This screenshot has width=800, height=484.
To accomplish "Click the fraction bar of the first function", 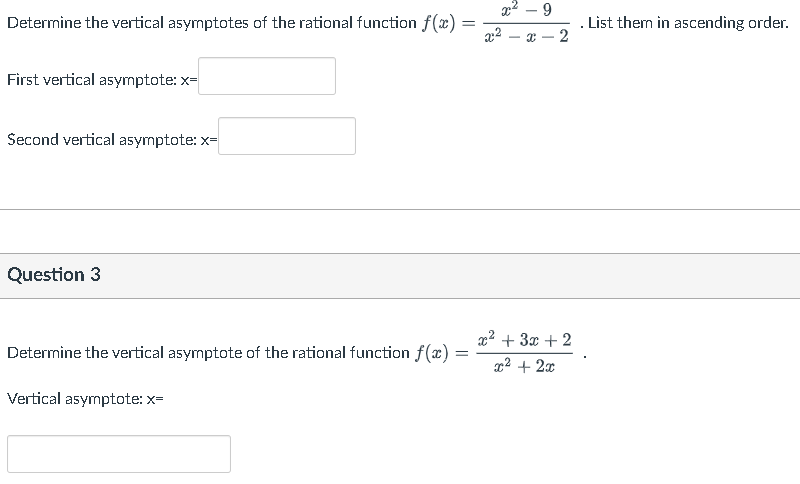I will point(526,23).
